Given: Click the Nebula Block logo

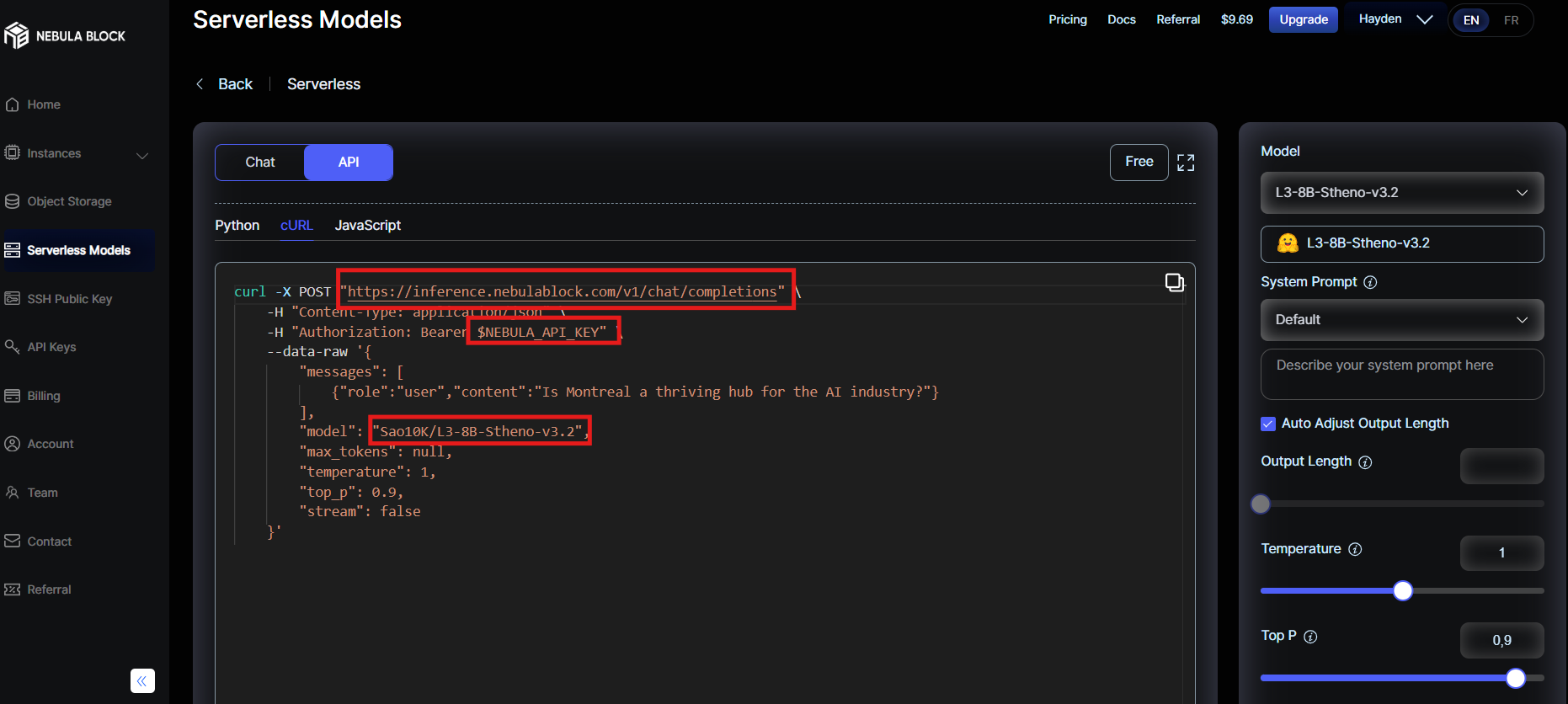Looking at the screenshot, I should (65, 35).
